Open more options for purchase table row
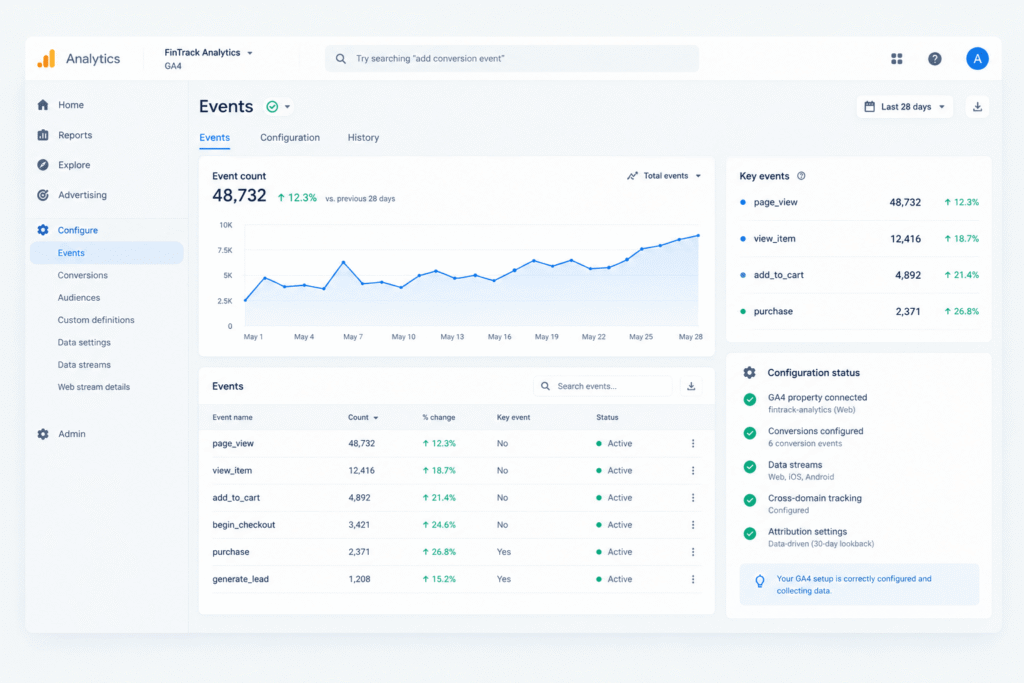The height and width of the screenshot is (683, 1024). tap(693, 552)
